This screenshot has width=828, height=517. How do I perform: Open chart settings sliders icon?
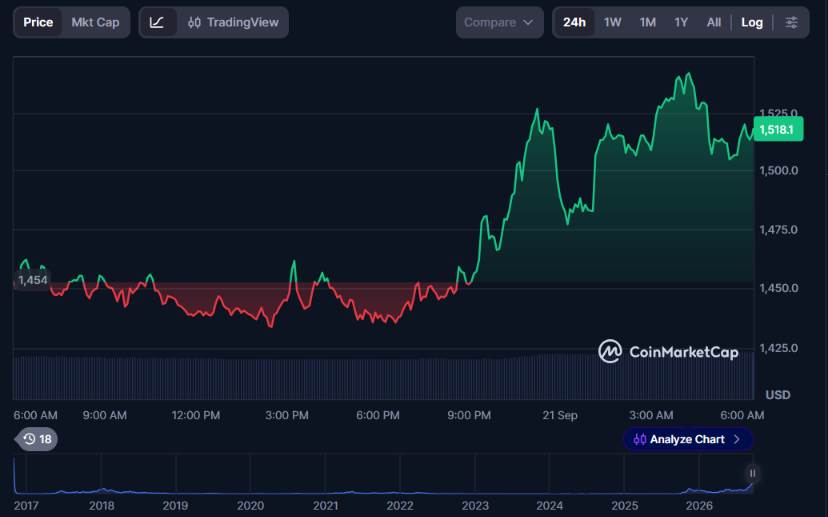(791, 22)
